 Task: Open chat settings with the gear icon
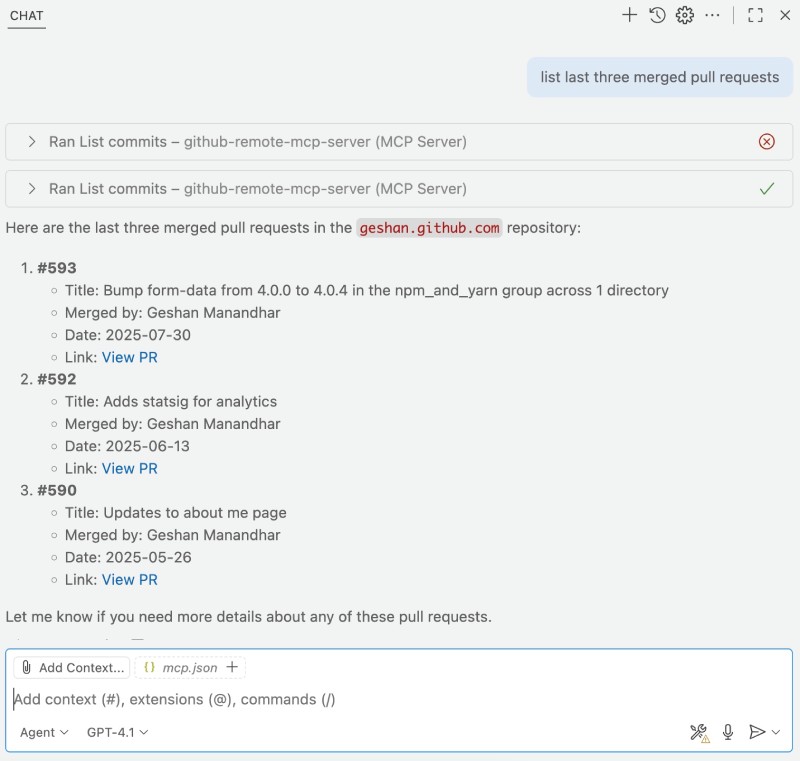pyautogui.click(x=686, y=15)
